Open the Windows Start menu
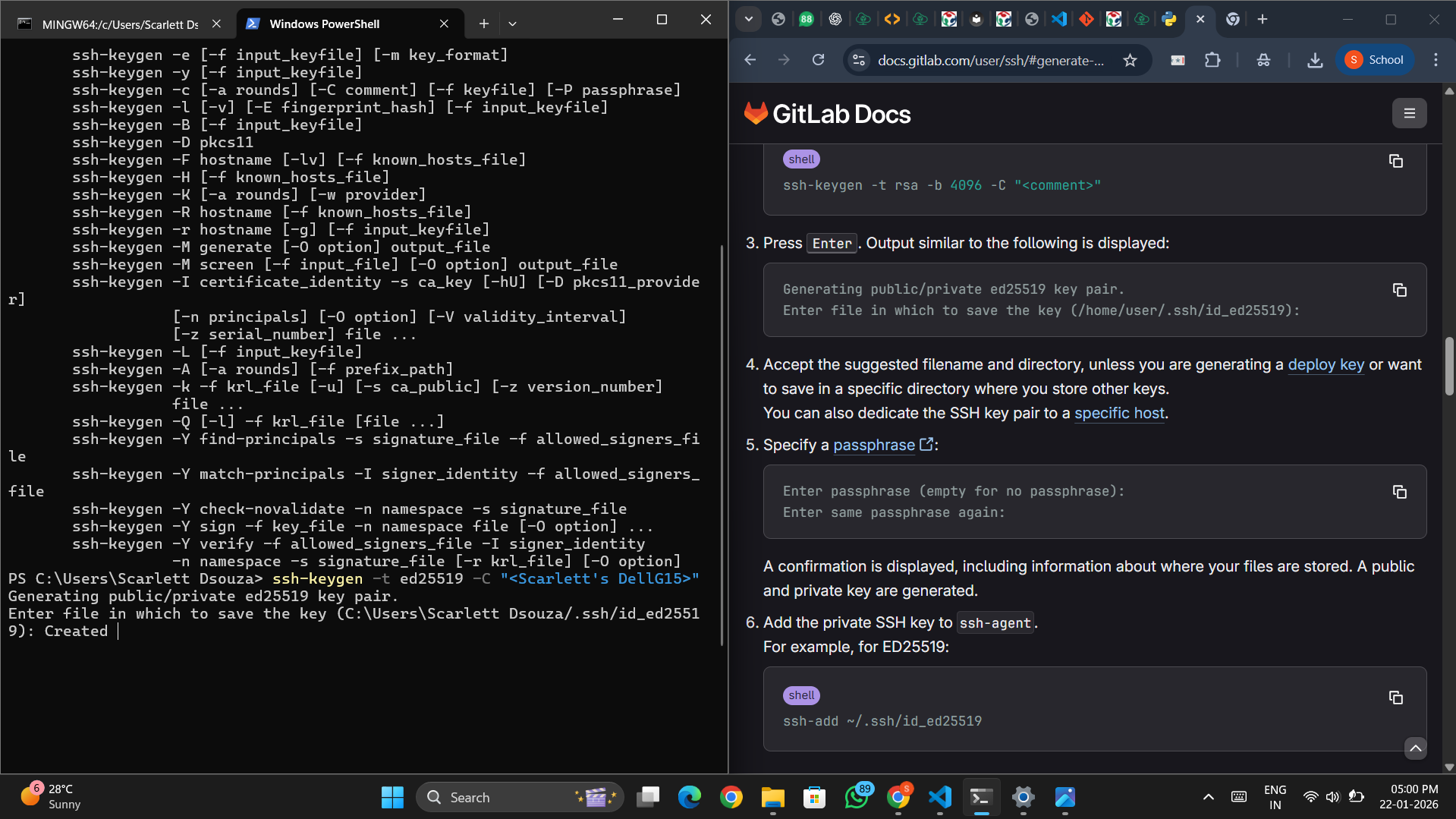 pos(392,797)
